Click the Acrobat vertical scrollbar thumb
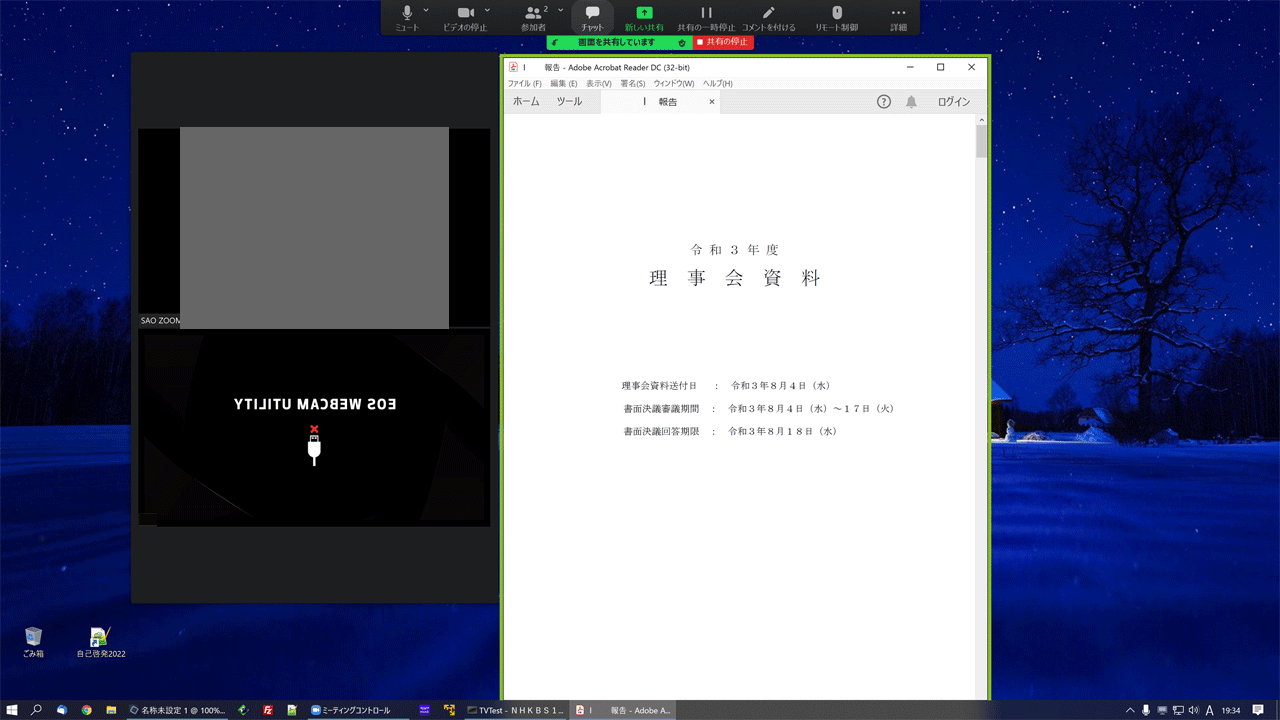 click(x=982, y=140)
